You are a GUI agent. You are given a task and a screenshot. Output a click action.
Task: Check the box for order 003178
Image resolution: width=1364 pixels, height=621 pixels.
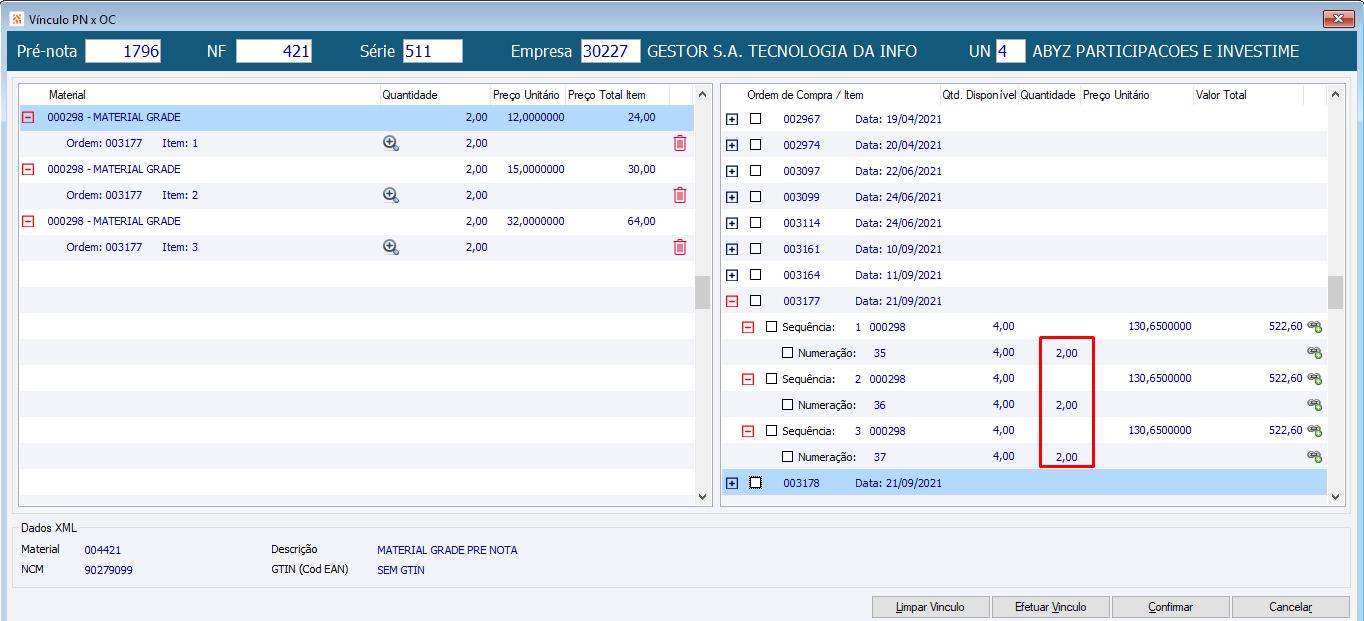click(756, 482)
